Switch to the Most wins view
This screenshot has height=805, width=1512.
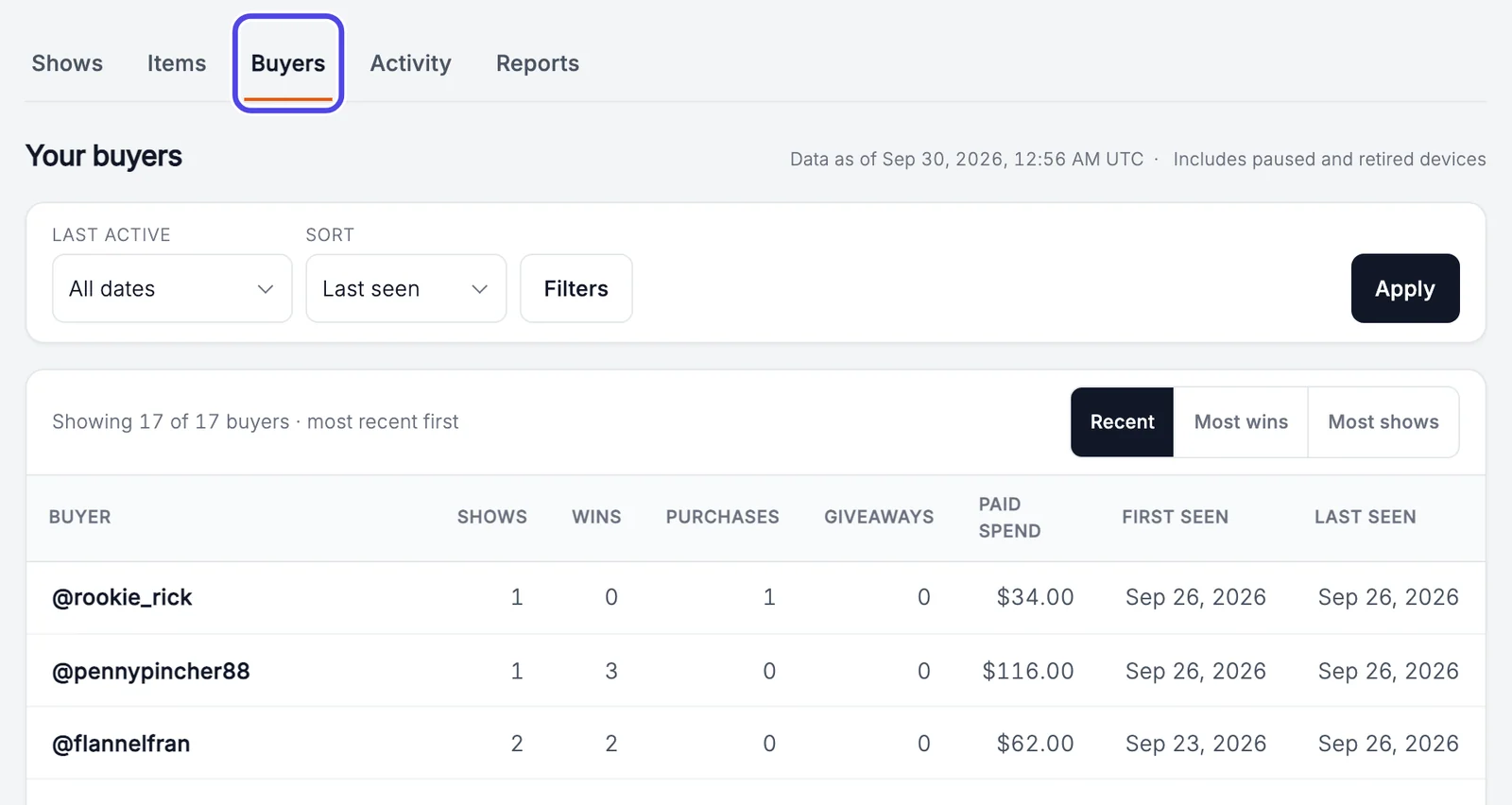[1241, 422]
